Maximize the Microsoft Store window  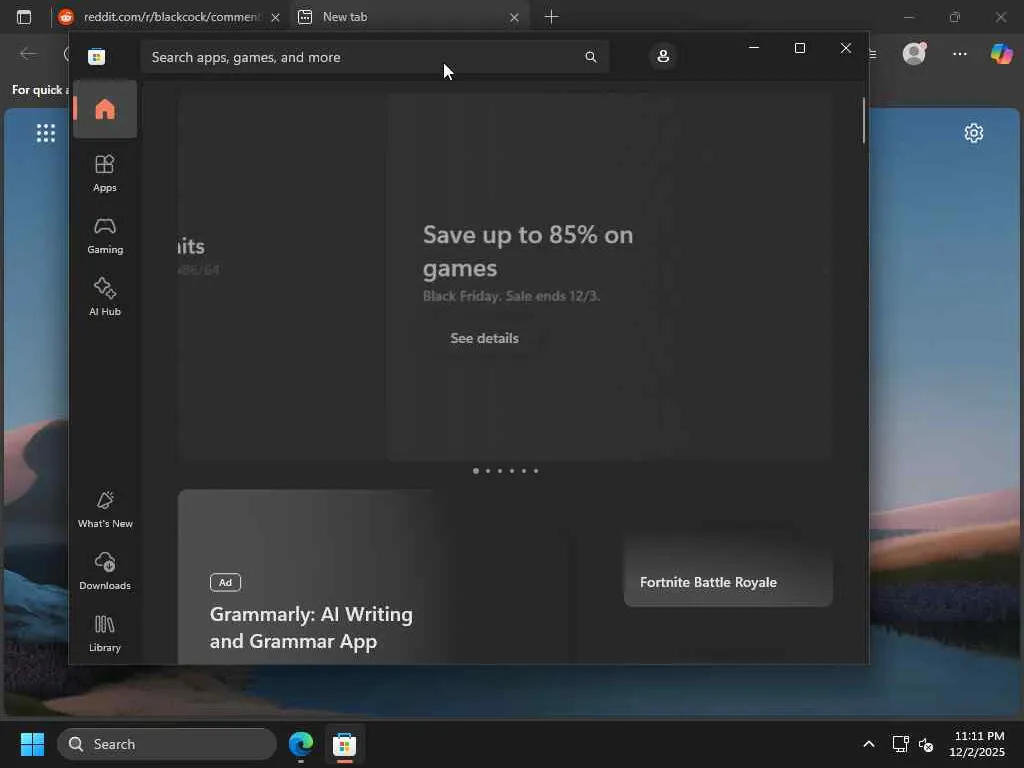[x=799, y=48]
